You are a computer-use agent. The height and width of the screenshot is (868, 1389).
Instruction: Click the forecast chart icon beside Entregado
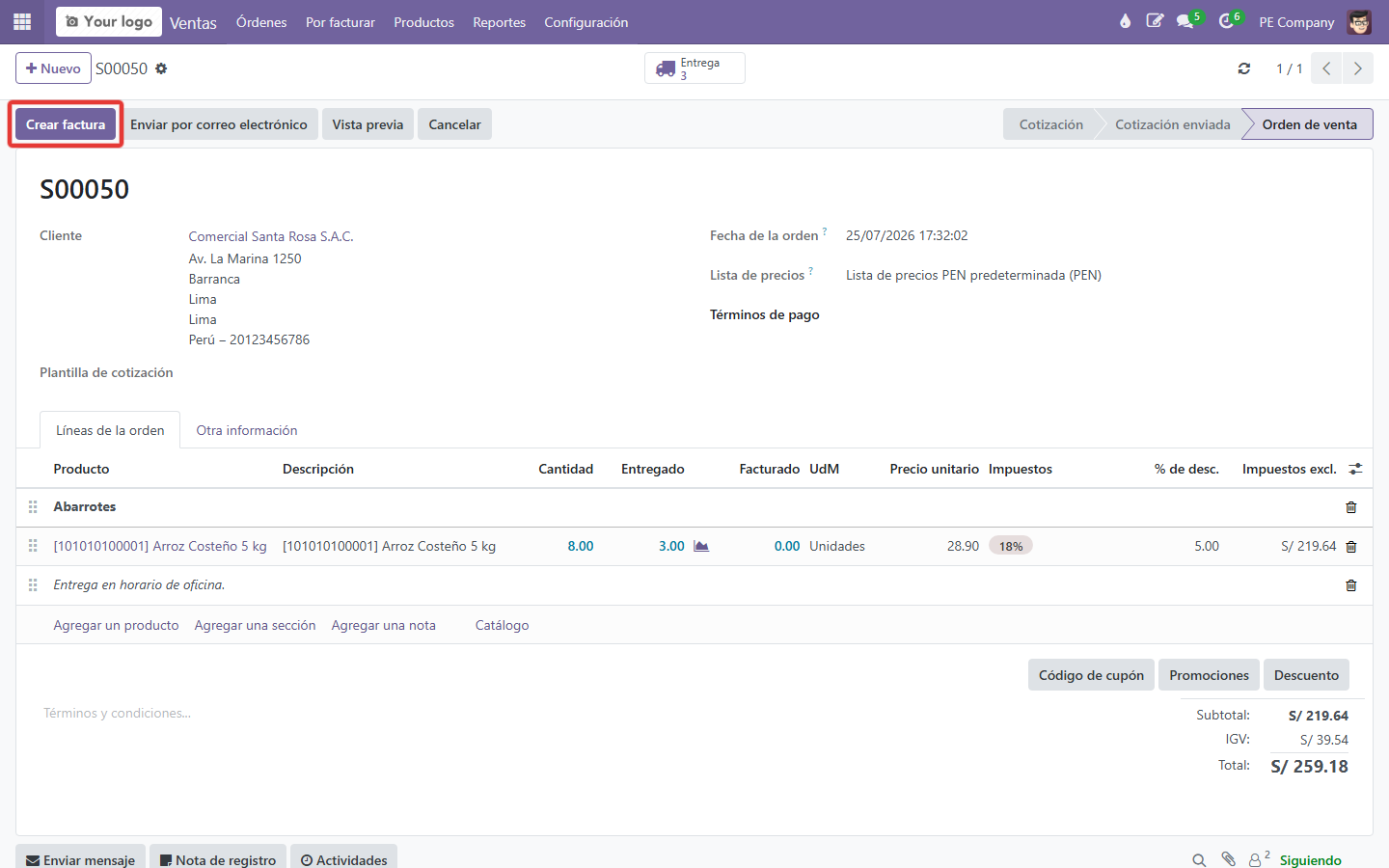tap(701, 546)
